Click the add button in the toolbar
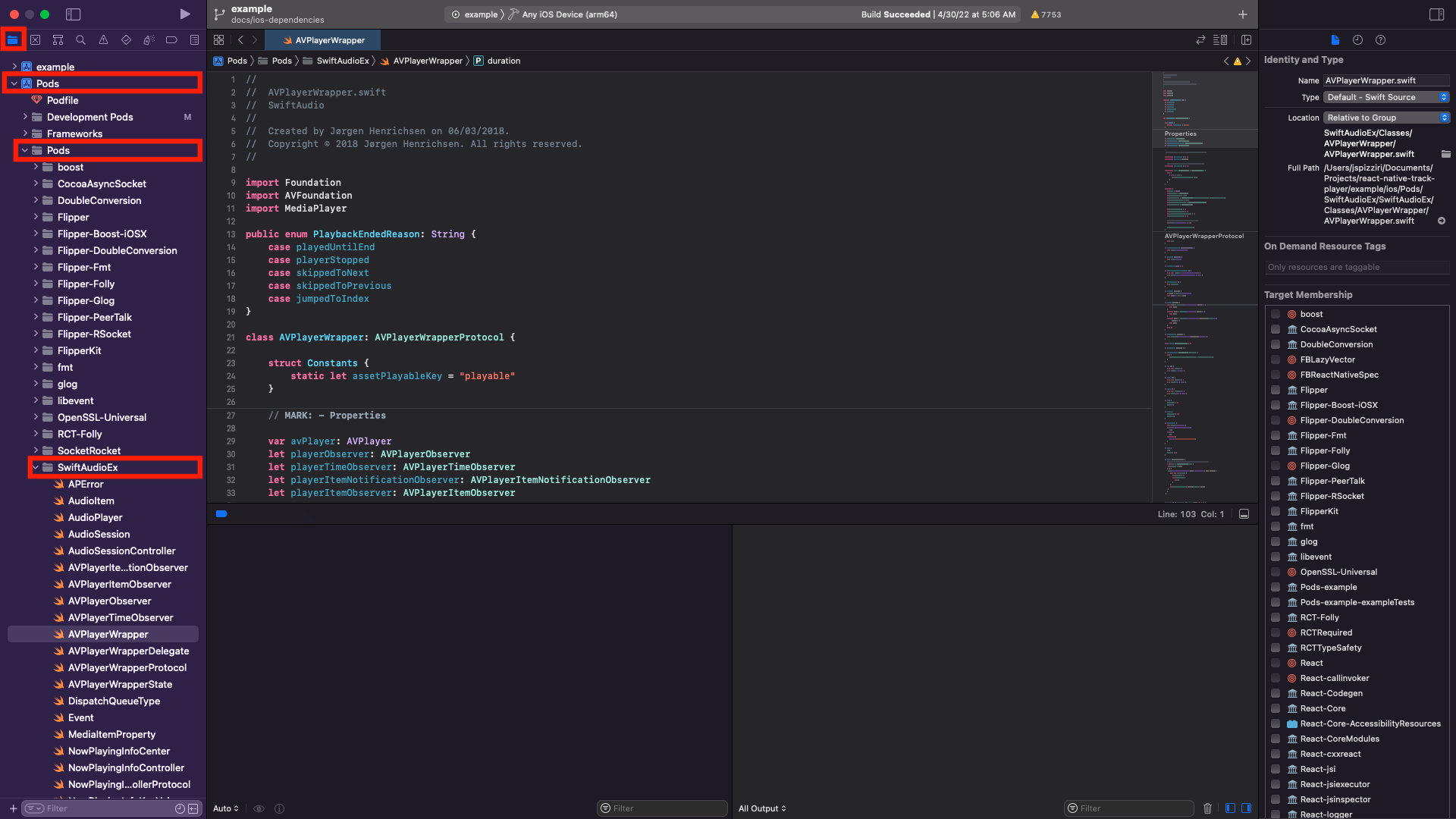Image resolution: width=1456 pixels, height=819 pixels. tap(1243, 14)
